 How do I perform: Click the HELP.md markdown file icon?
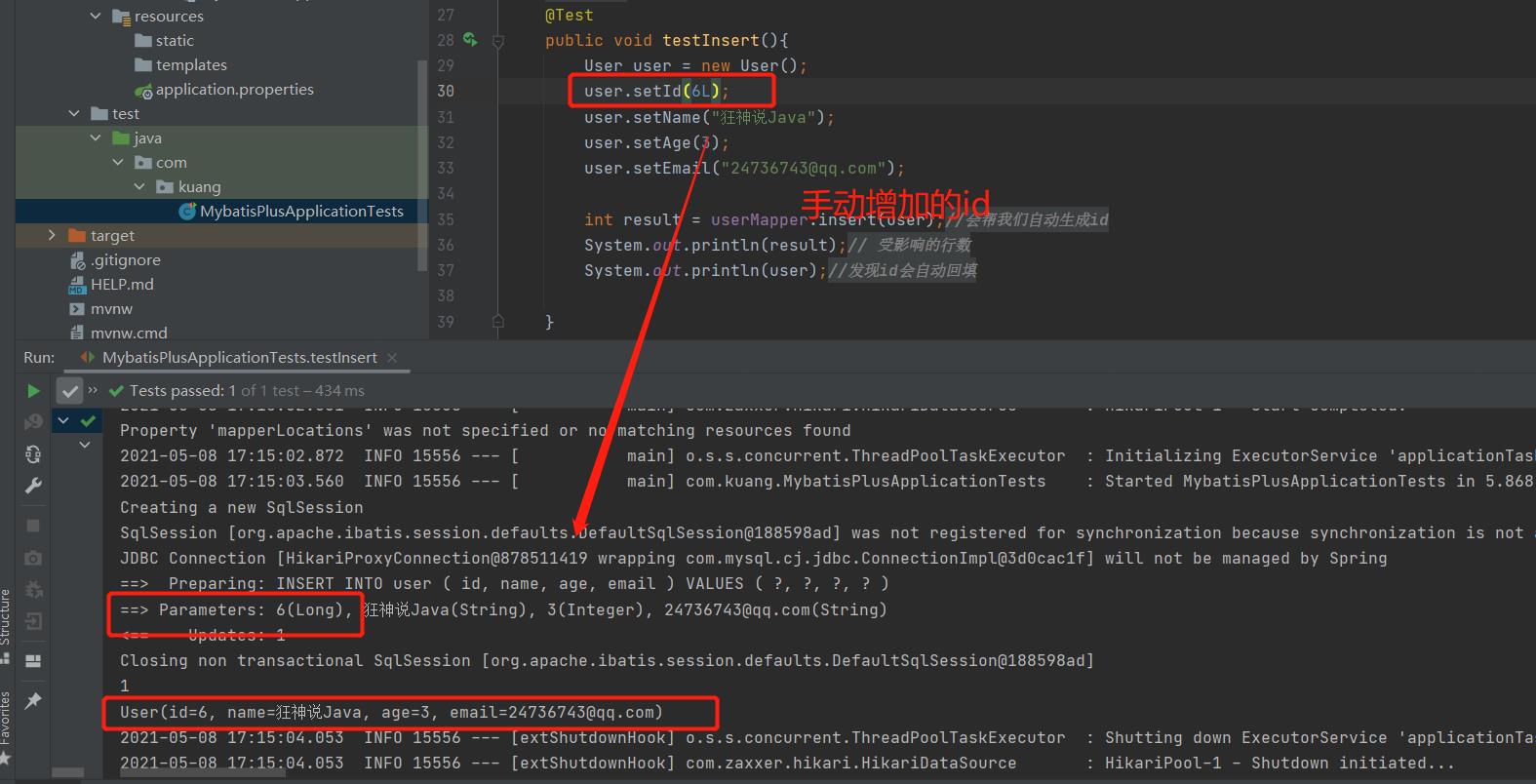78,285
